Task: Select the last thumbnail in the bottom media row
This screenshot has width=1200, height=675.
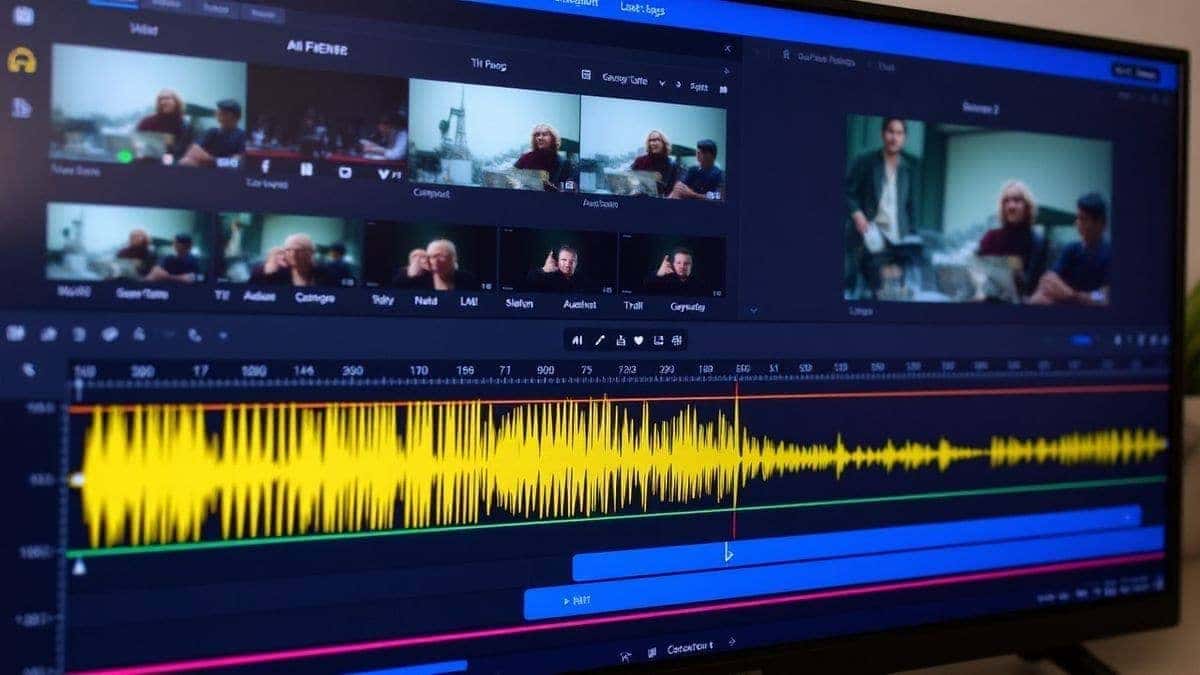Action: click(672, 264)
